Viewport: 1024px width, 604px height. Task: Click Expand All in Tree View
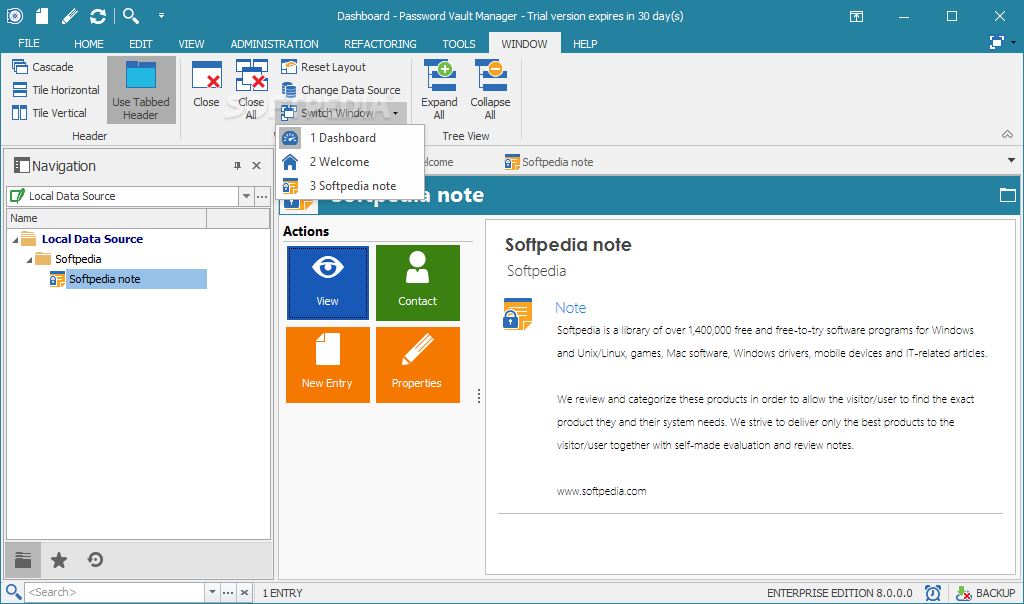point(439,90)
